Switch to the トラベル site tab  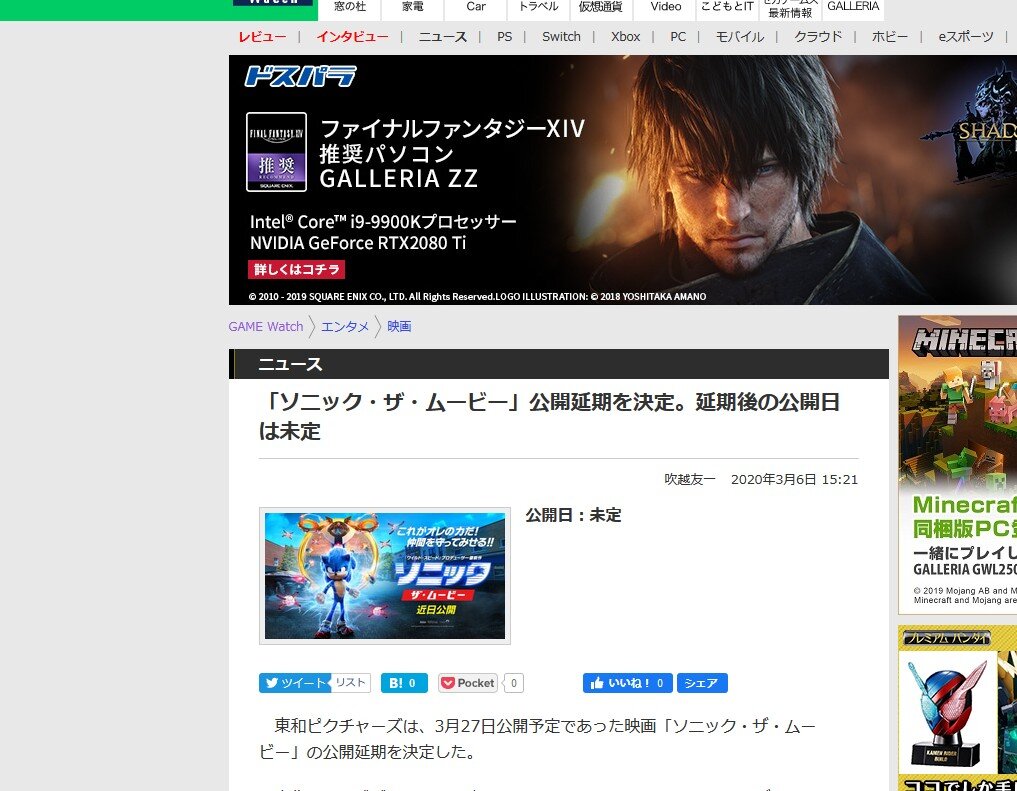tap(538, 8)
